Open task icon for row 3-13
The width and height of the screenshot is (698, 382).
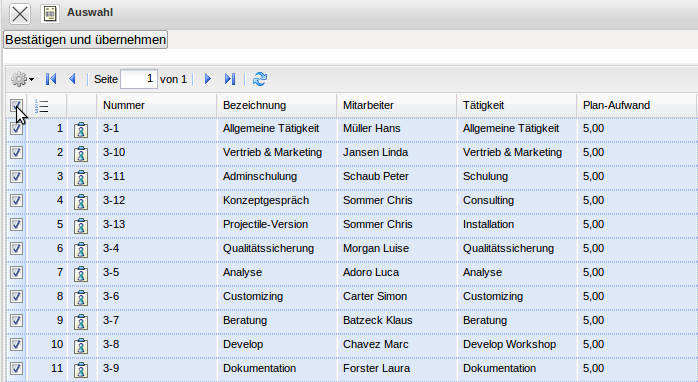click(81, 226)
